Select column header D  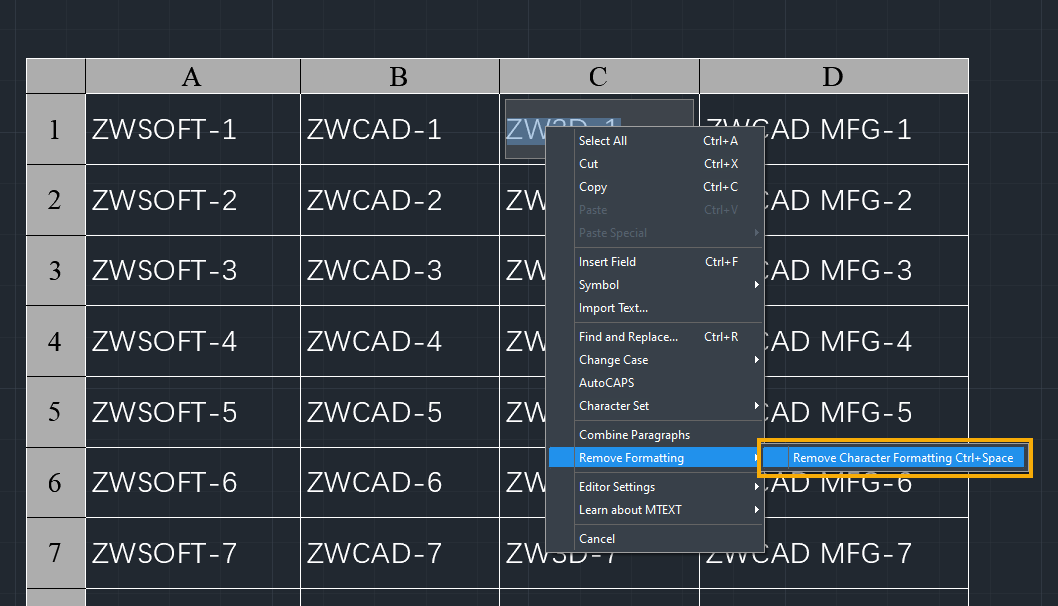tap(834, 76)
